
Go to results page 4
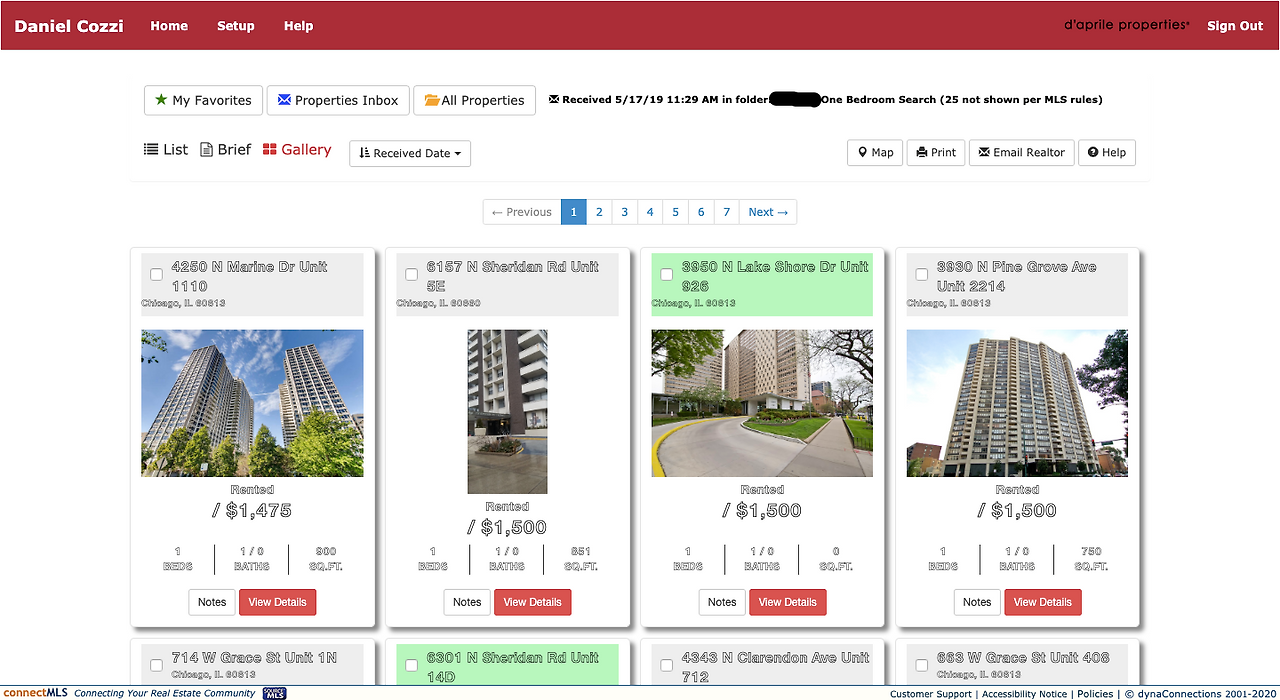click(x=650, y=212)
